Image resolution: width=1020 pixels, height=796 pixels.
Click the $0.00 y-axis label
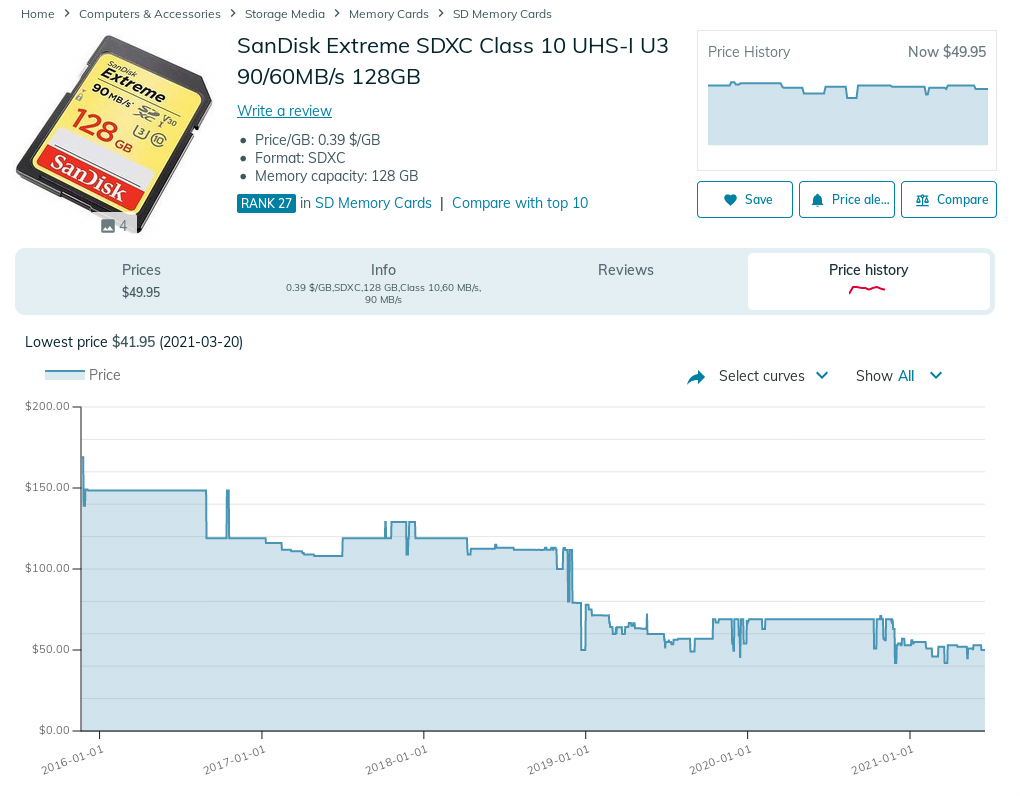[54, 730]
